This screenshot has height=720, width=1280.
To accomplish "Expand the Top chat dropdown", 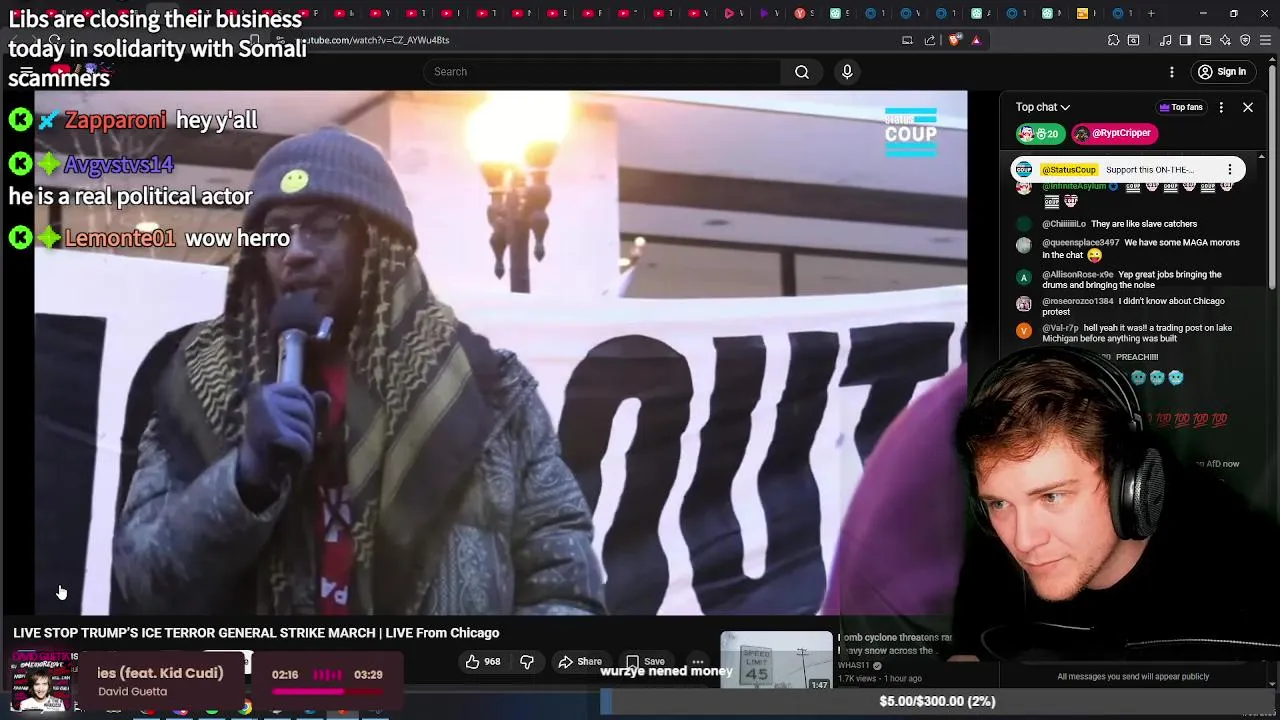I will (x=1043, y=107).
